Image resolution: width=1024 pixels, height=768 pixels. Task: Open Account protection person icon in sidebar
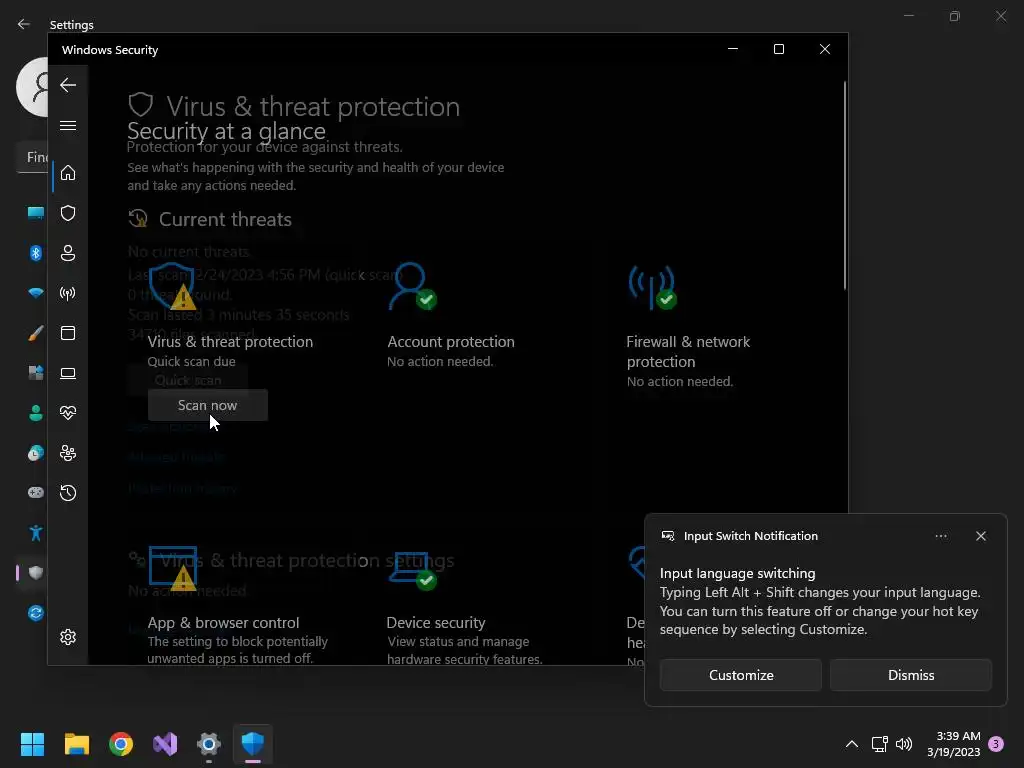(68, 253)
